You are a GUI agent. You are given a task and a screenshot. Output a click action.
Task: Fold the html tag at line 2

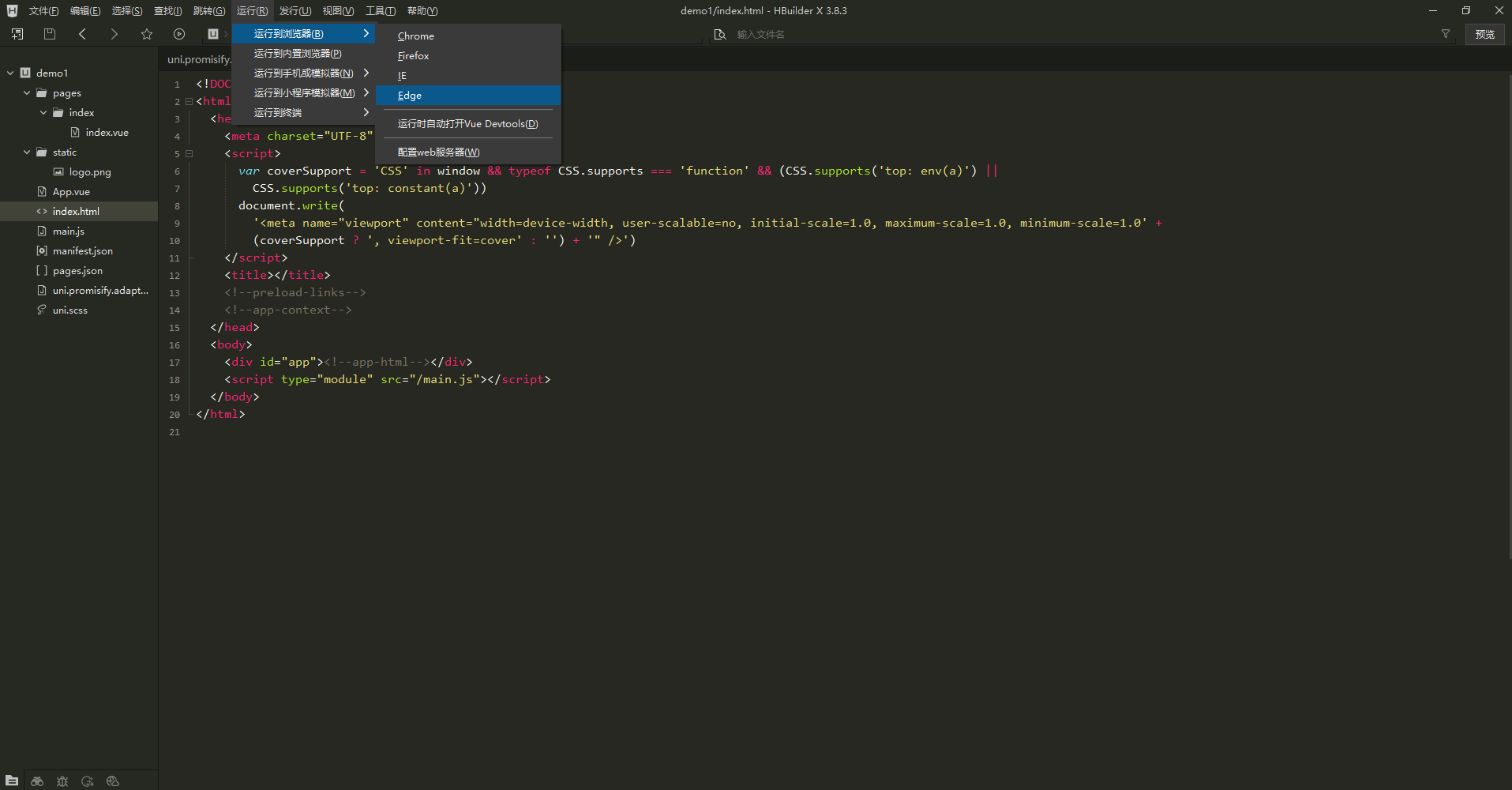coord(189,101)
